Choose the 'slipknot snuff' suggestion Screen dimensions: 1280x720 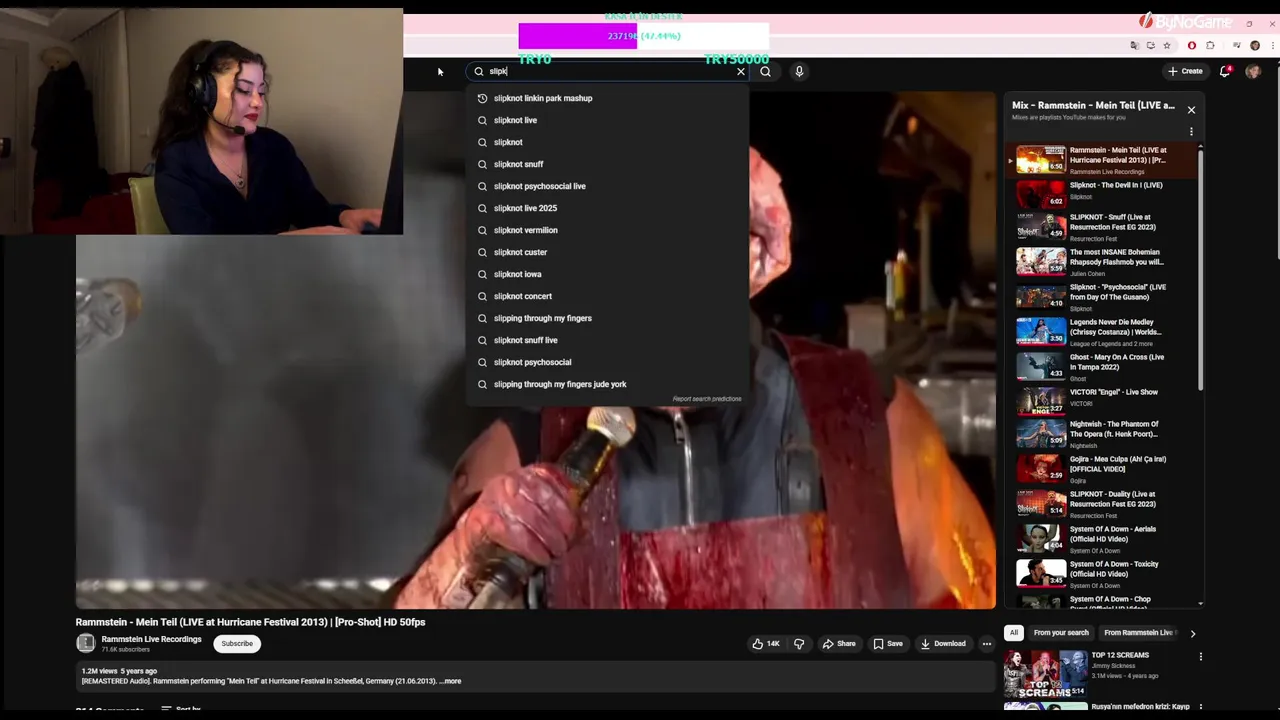[x=607, y=164]
